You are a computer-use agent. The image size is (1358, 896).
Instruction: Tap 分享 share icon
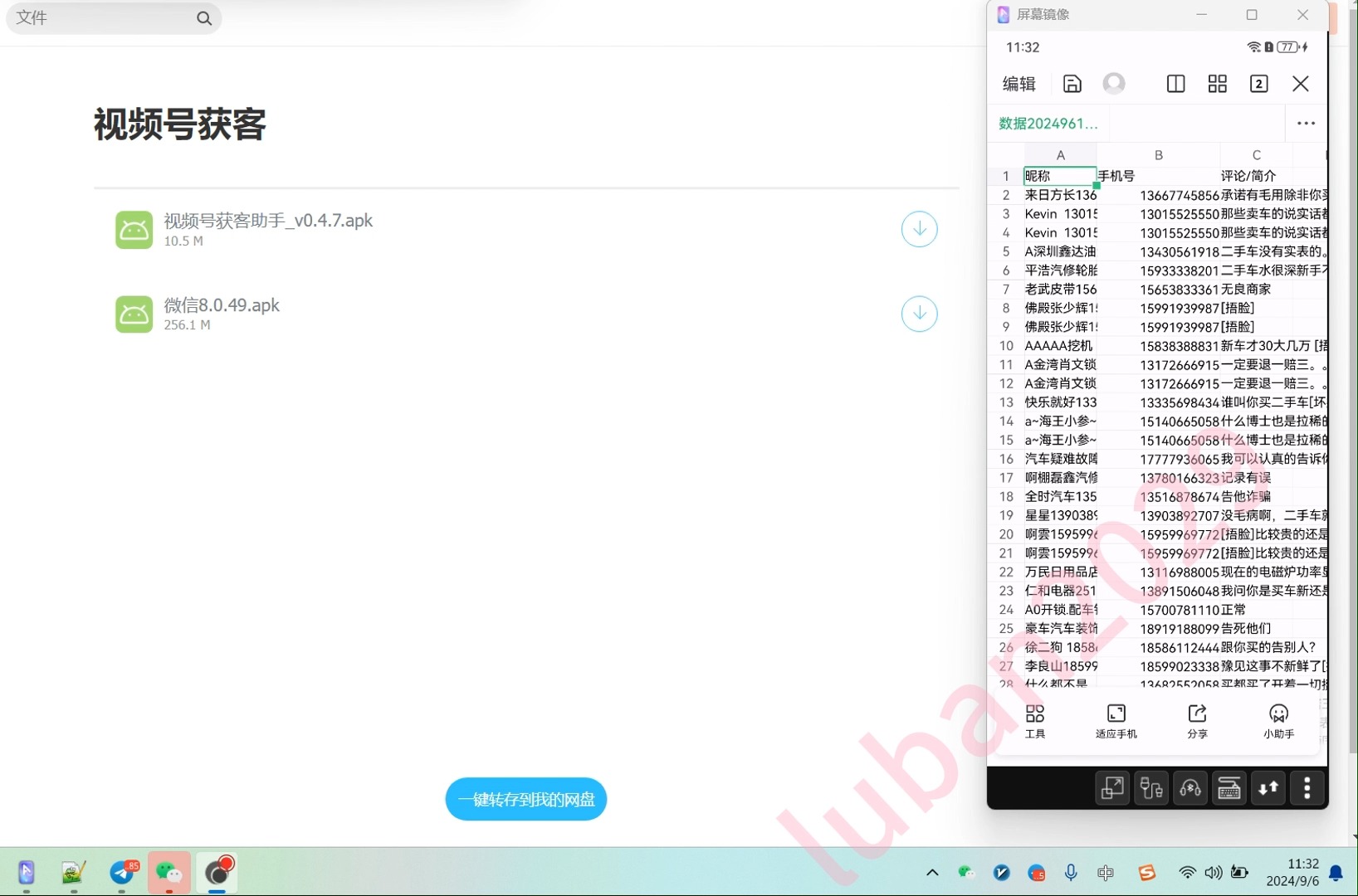point(1197,721)
